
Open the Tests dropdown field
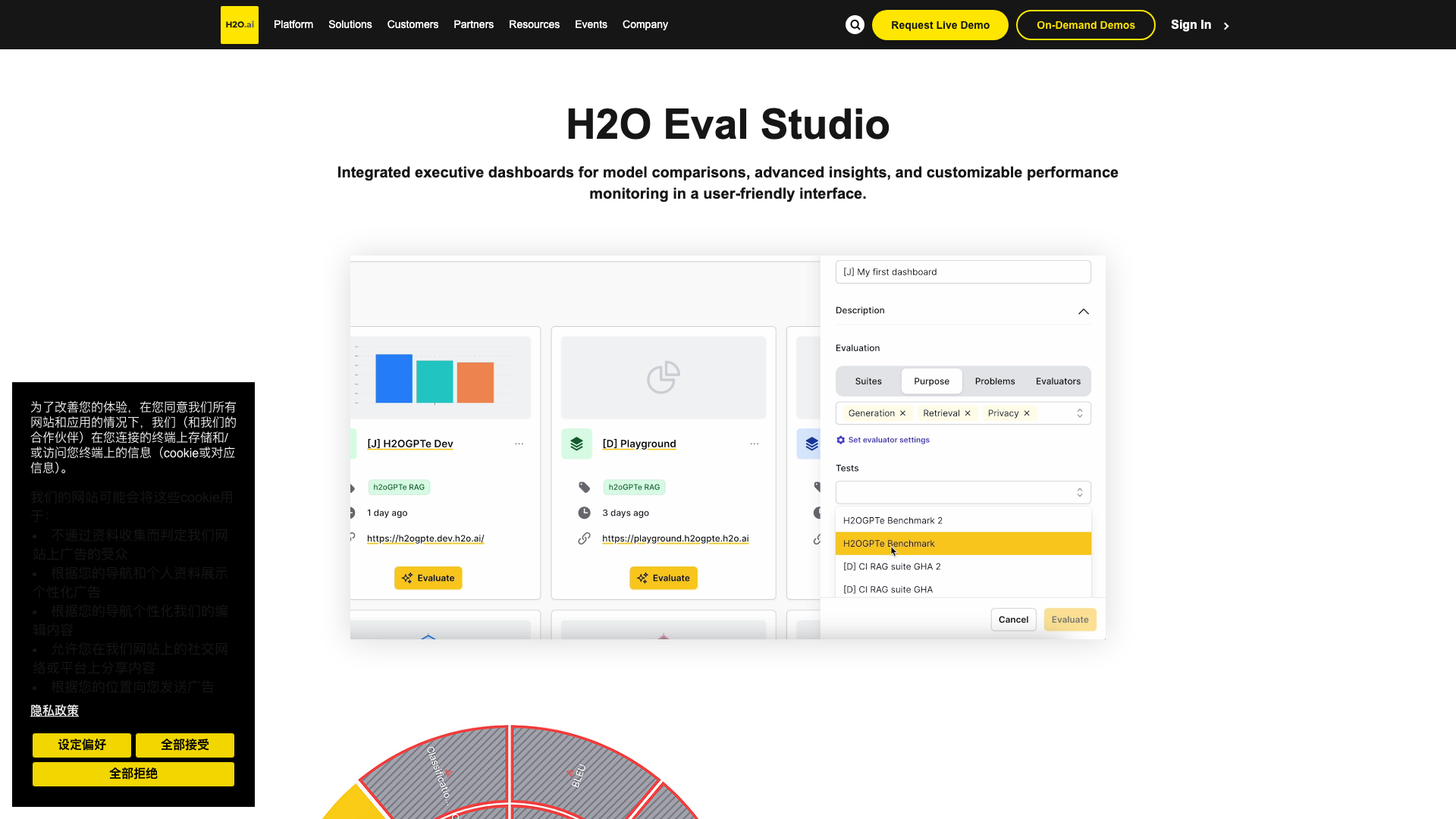point(963,492)
